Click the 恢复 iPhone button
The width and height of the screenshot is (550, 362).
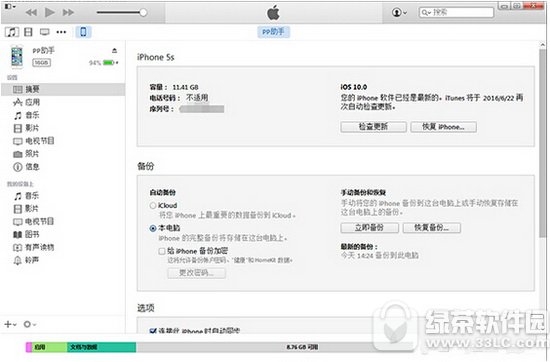pos(443,127)
